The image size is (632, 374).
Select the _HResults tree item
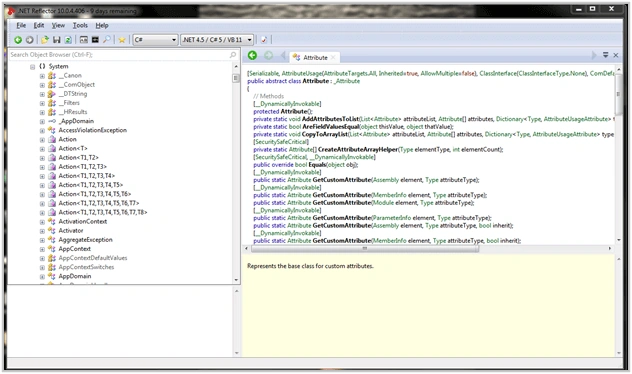pyautogui.click(x=73, y=112)
